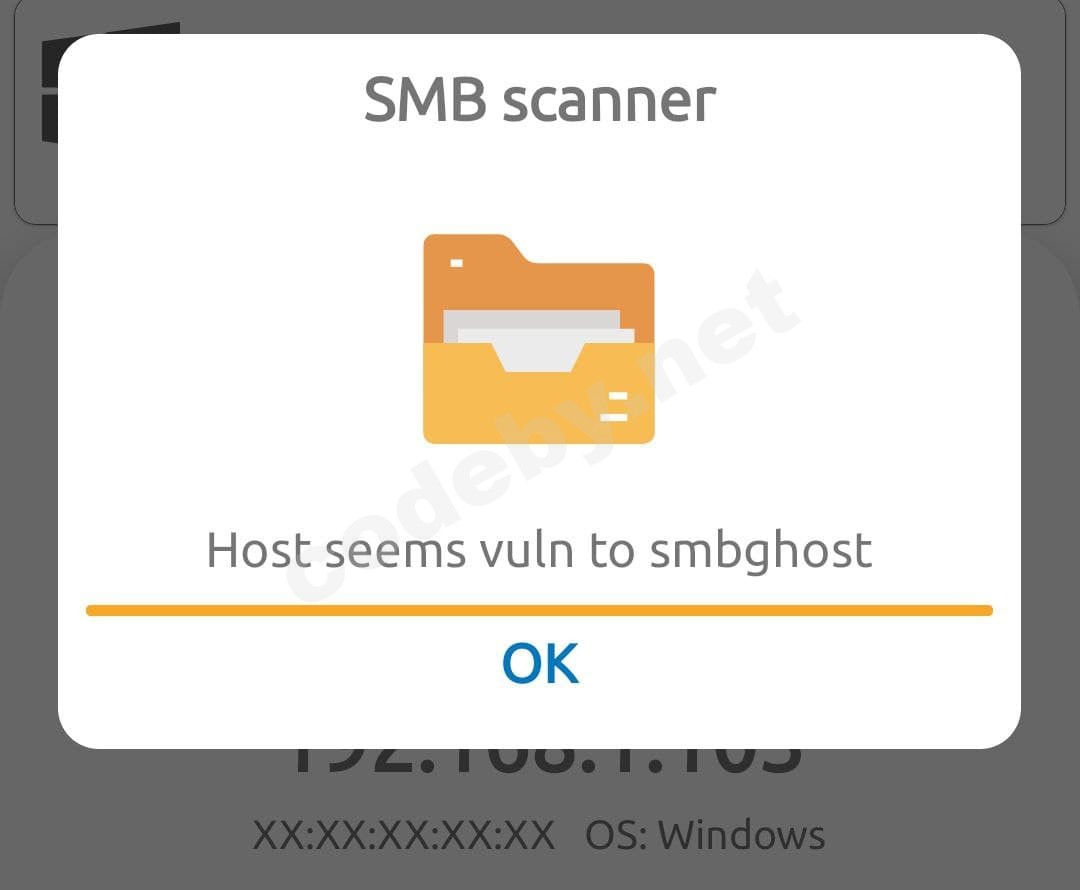Click the word "Windows" in the OS label
Viewport: 1080px width, 890px height.
741,836
